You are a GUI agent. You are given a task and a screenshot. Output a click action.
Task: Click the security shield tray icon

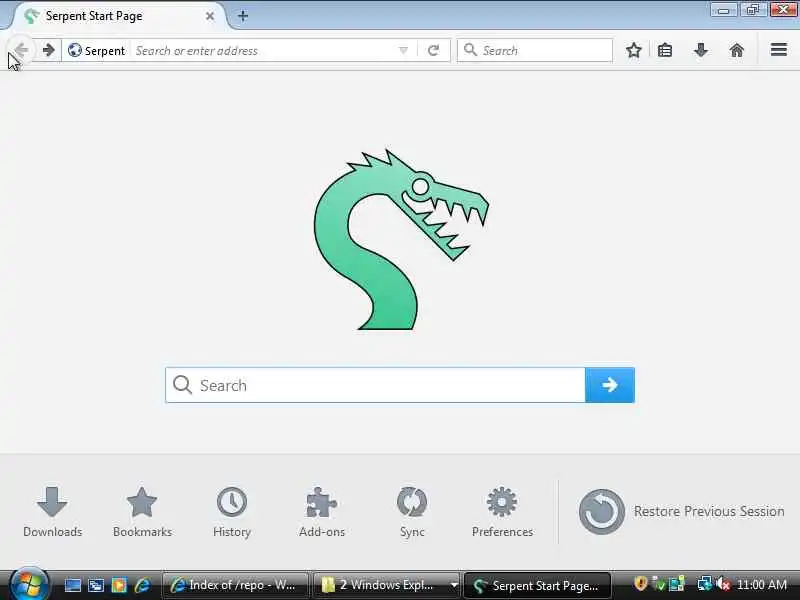click(x=640, y=584)
